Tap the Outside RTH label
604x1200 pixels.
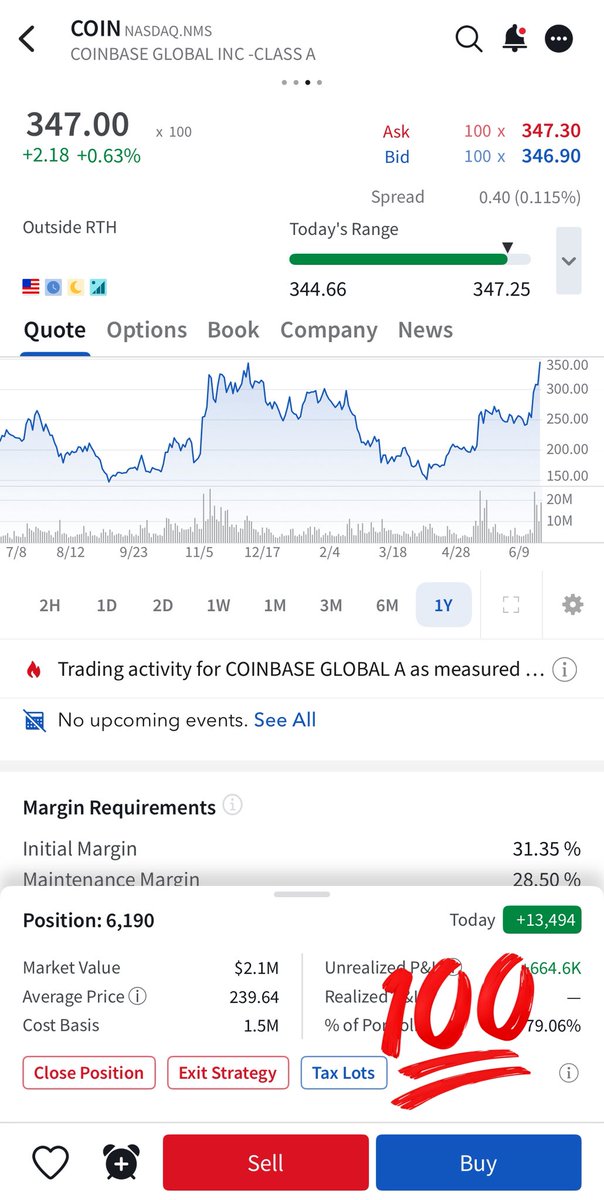[70, 227]
